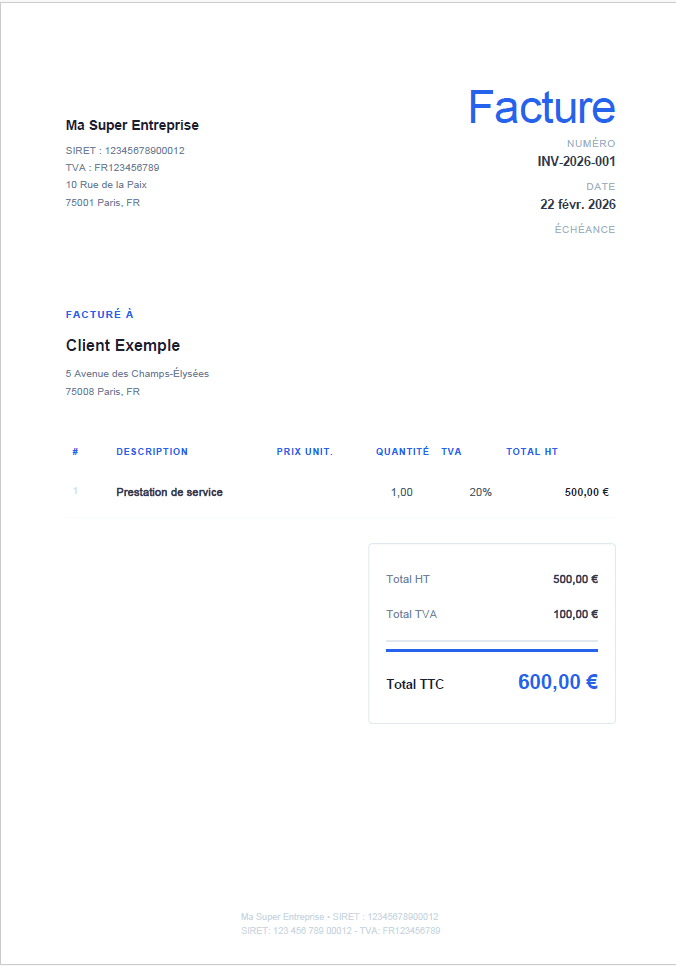Select the Prestation de service line item

click(x=169, y=492)
